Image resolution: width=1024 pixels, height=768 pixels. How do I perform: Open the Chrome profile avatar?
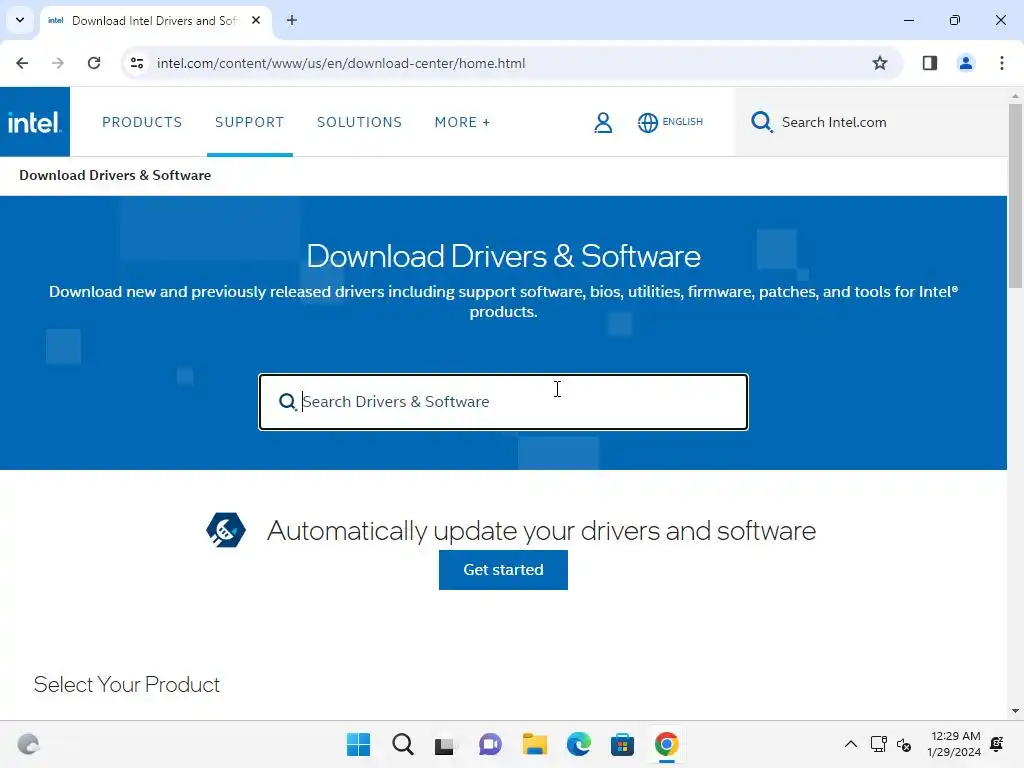(966, 63)
